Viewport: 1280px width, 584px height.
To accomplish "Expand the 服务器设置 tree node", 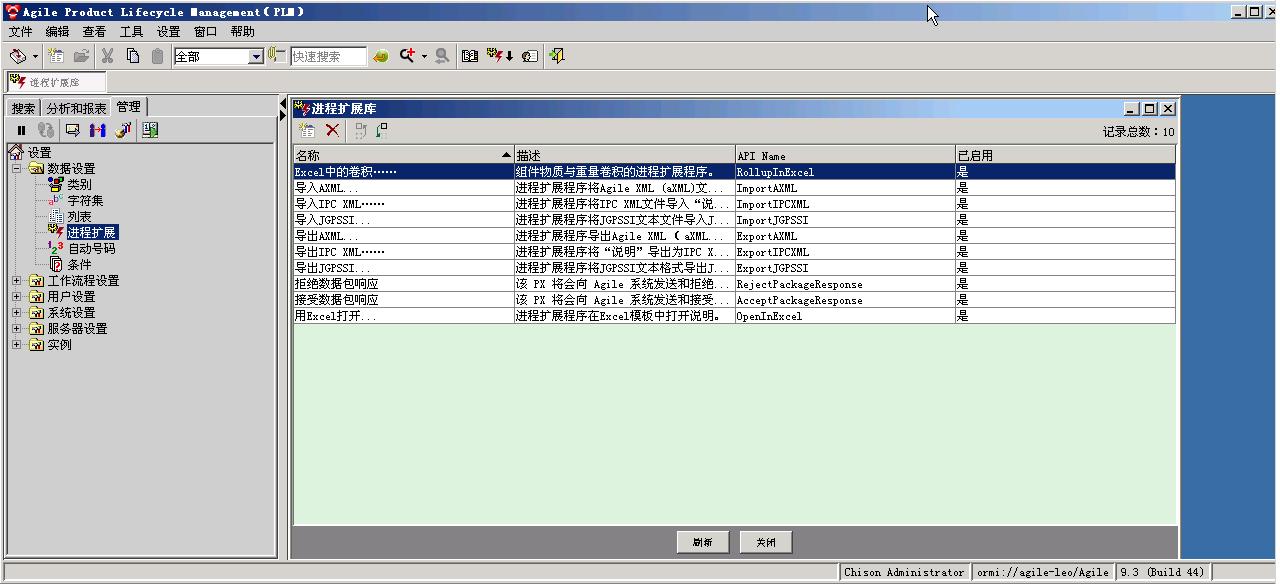I will pyautogui.click(x=16, y=329).
